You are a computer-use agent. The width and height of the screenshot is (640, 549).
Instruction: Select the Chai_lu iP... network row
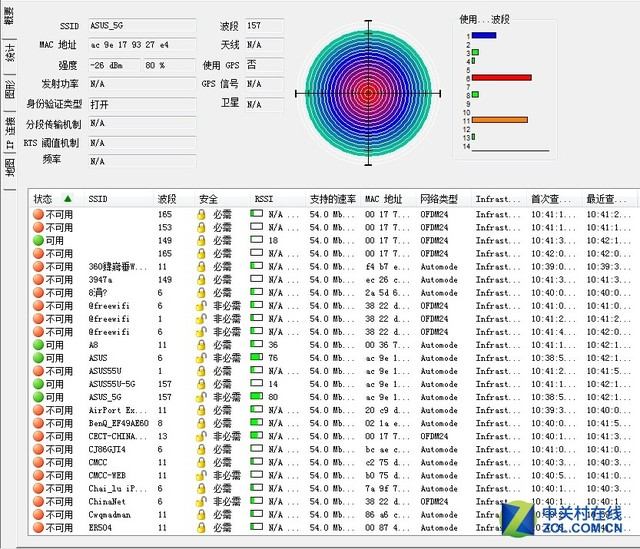333,488
